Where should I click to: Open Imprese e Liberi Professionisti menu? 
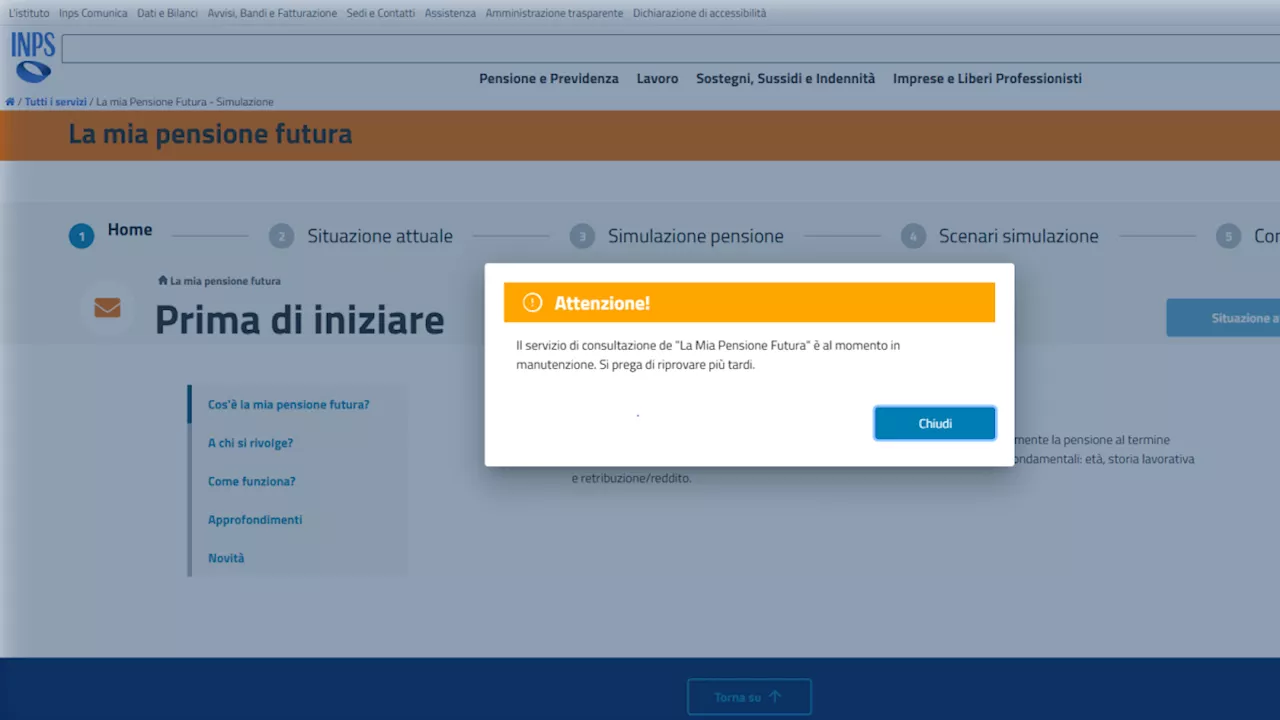(987, 78)
